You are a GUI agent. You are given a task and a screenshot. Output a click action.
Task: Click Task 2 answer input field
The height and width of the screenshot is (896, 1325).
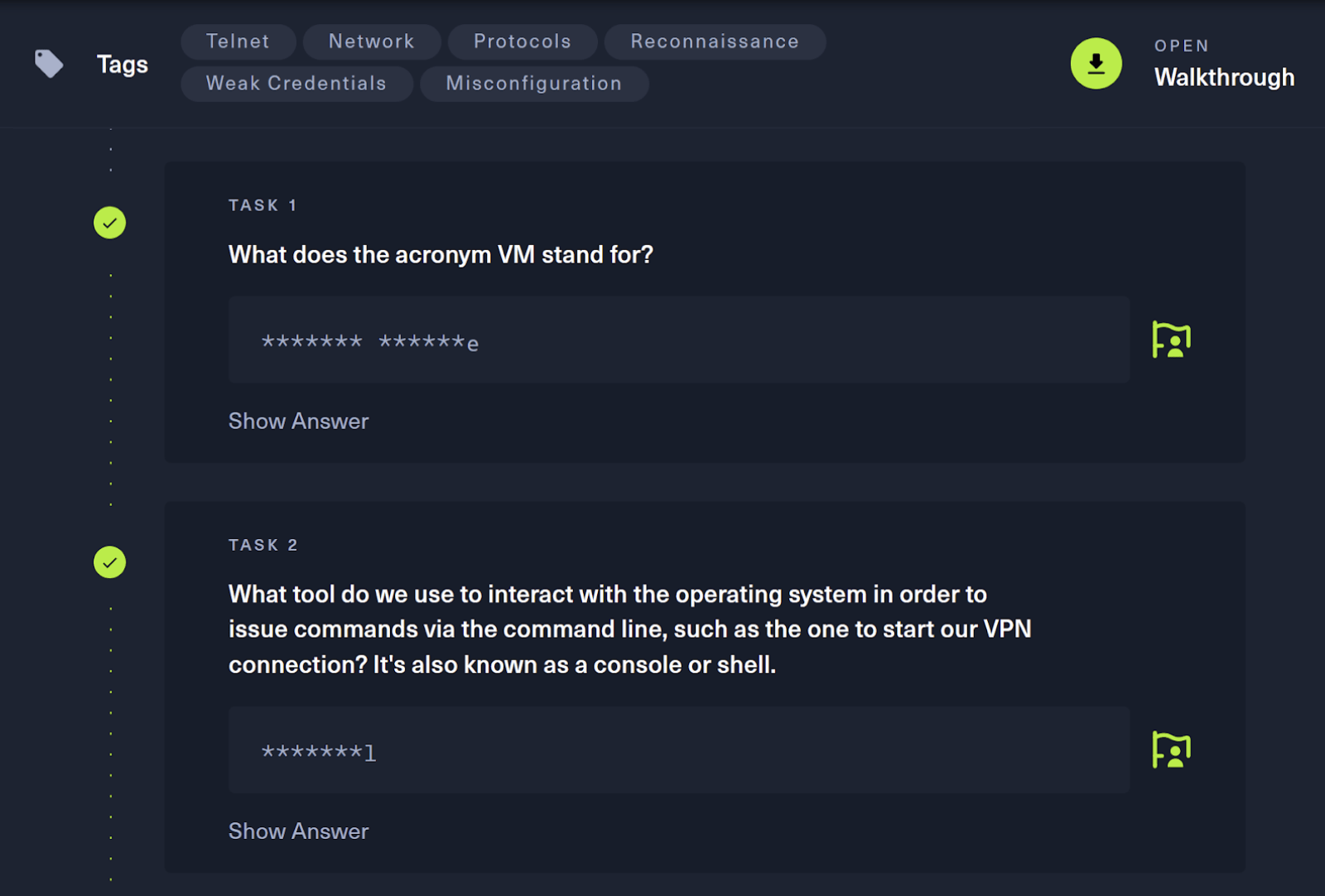click(678, 750)
